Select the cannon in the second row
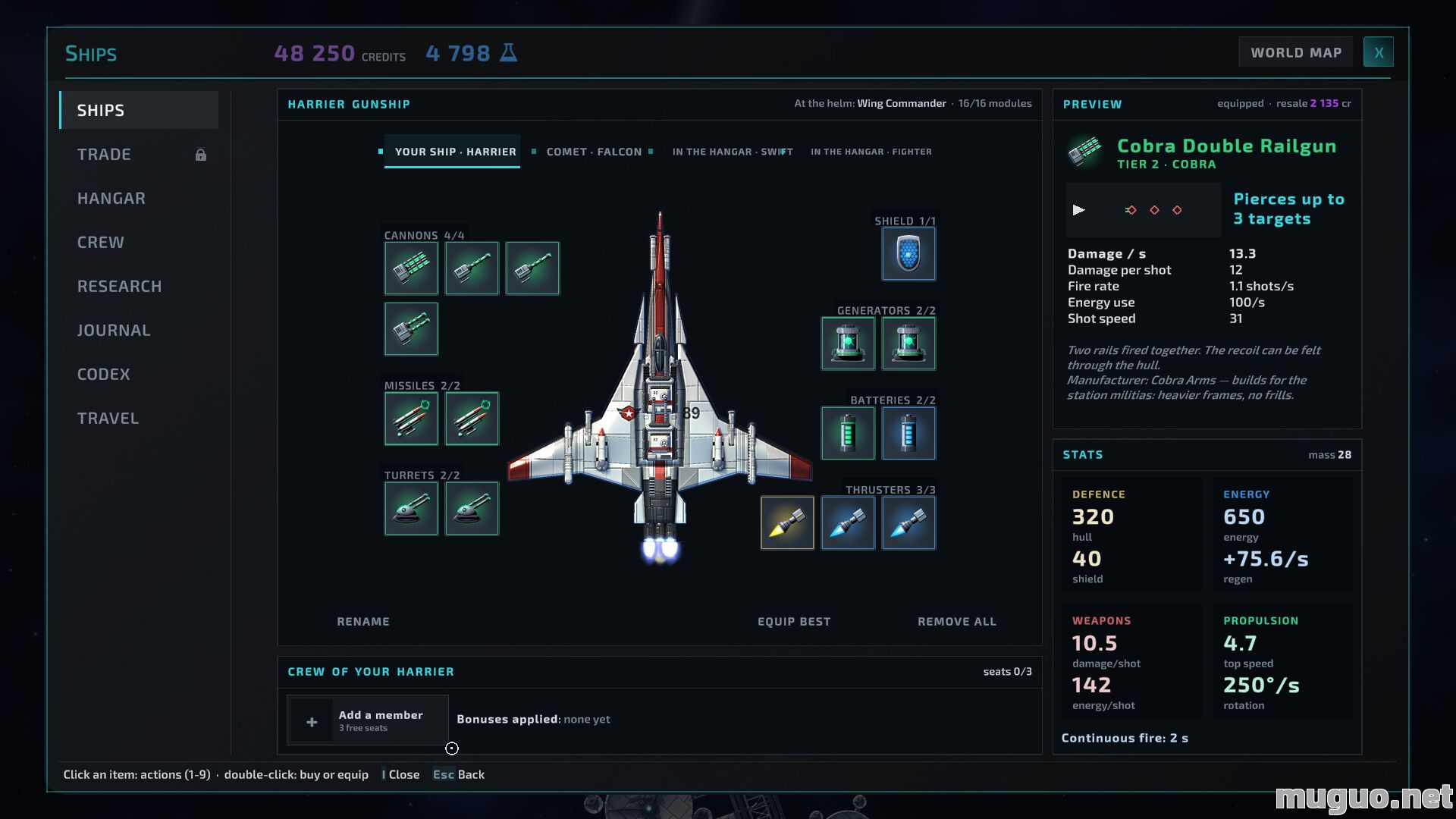Viewport: 1456px width, 819px height. click(x=411, y=329)
